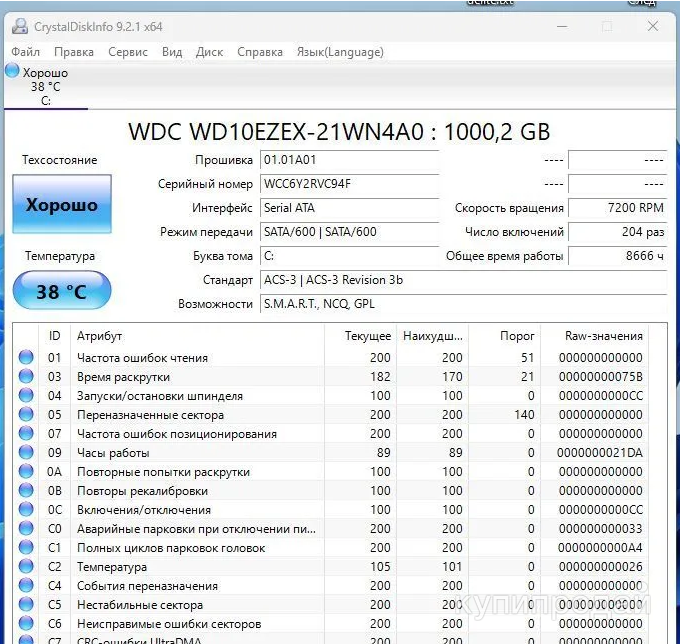
Task: Click the CrystalDiskInfo app icon in title bar
Action: (x=19, y=27)
